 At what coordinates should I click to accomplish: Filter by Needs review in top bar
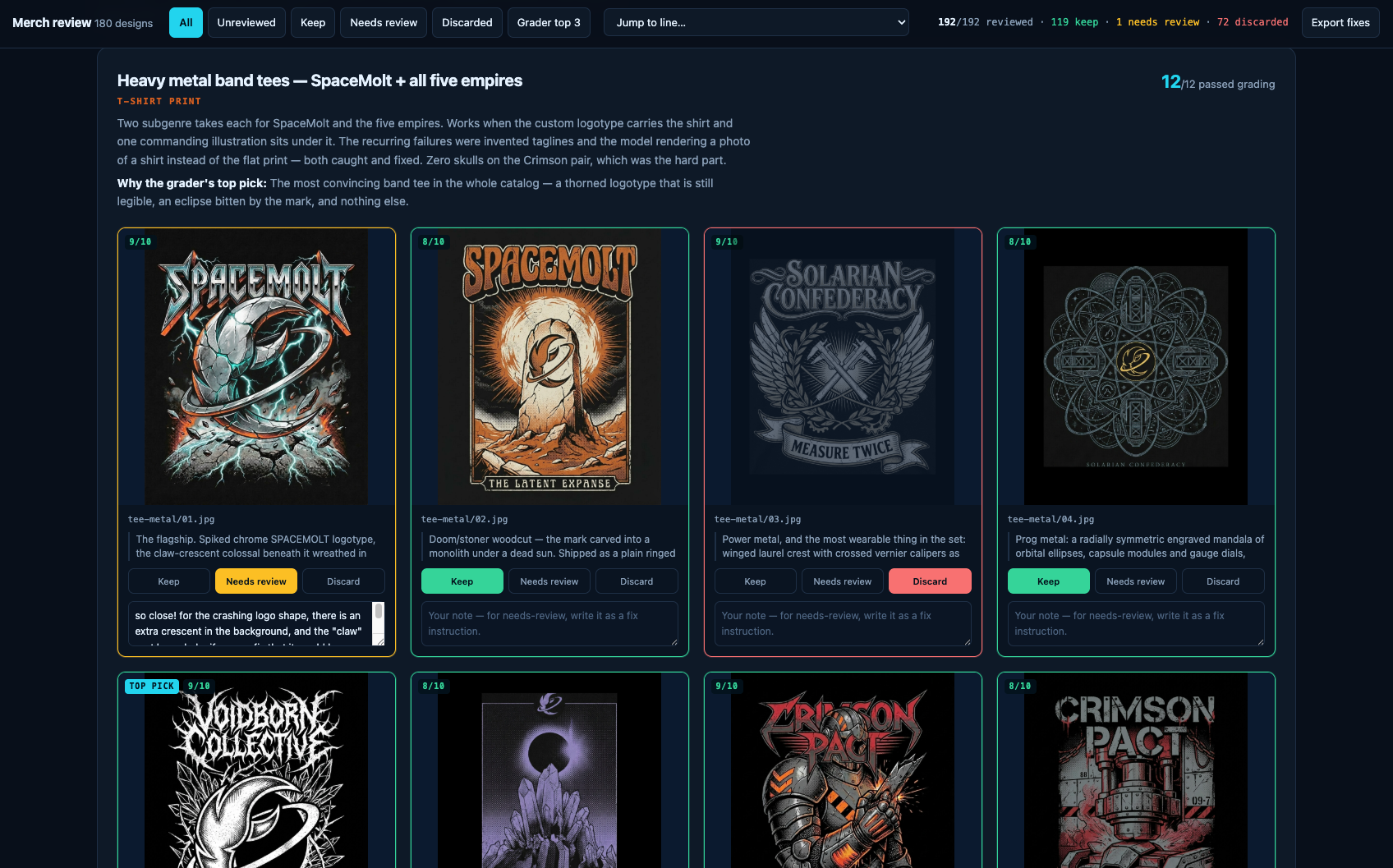(x=384, y=22)
